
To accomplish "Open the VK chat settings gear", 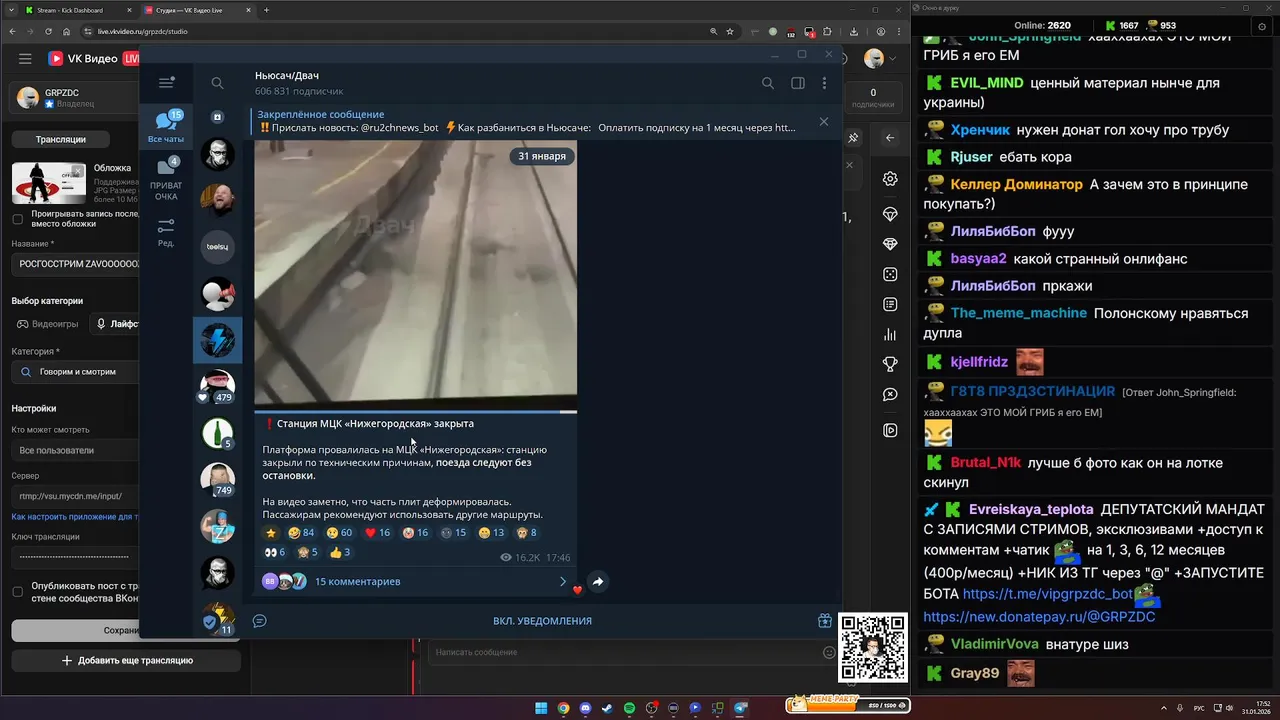I will (890, 179).
